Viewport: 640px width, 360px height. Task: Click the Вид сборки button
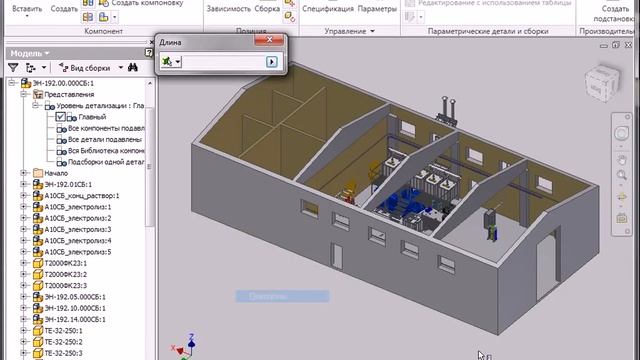tap(85, 68)
